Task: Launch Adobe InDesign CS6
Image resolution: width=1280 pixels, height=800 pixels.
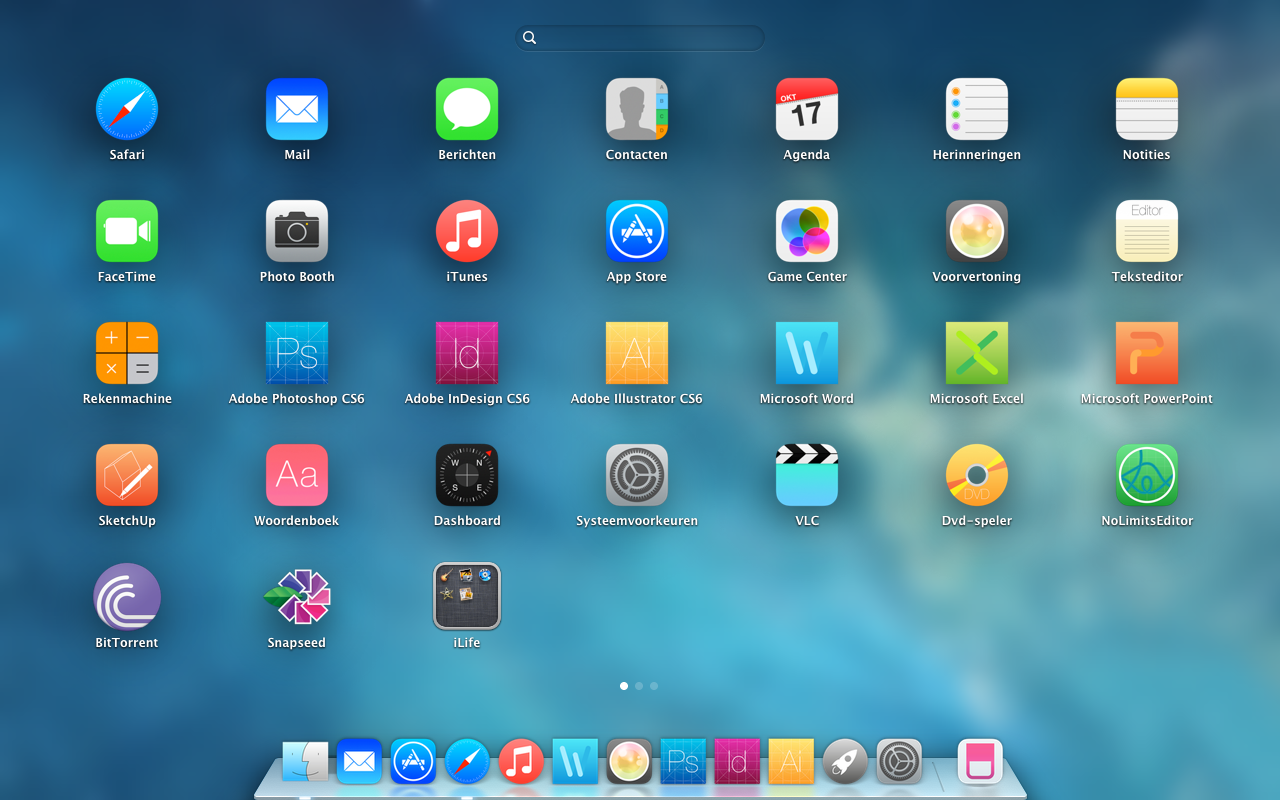Action: [x=466, y=353]
